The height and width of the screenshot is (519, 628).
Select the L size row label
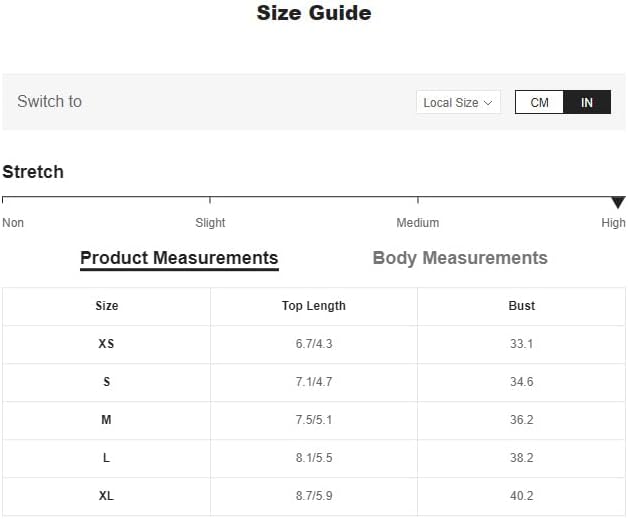(x=106, y=458)
